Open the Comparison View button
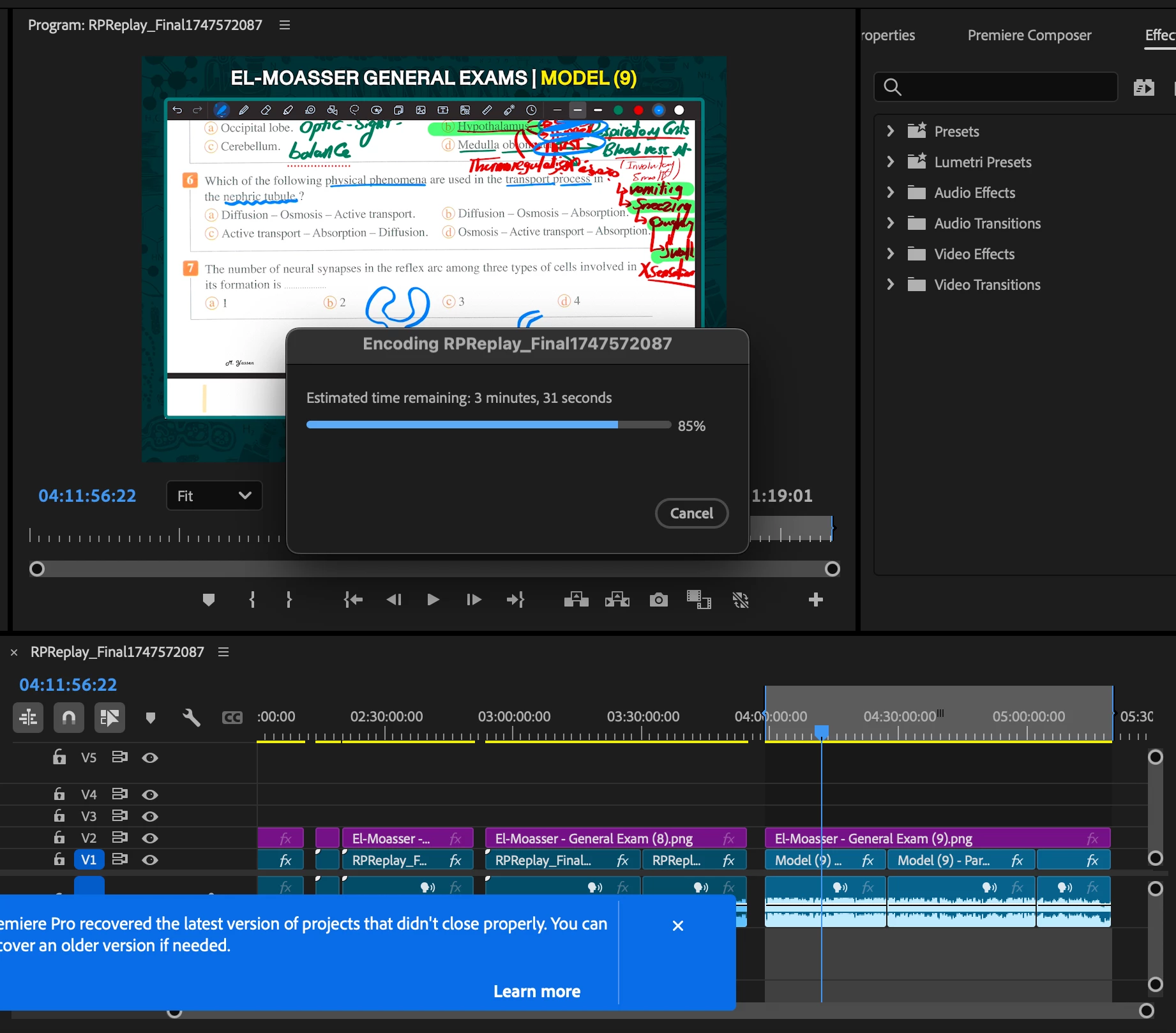 699,599
